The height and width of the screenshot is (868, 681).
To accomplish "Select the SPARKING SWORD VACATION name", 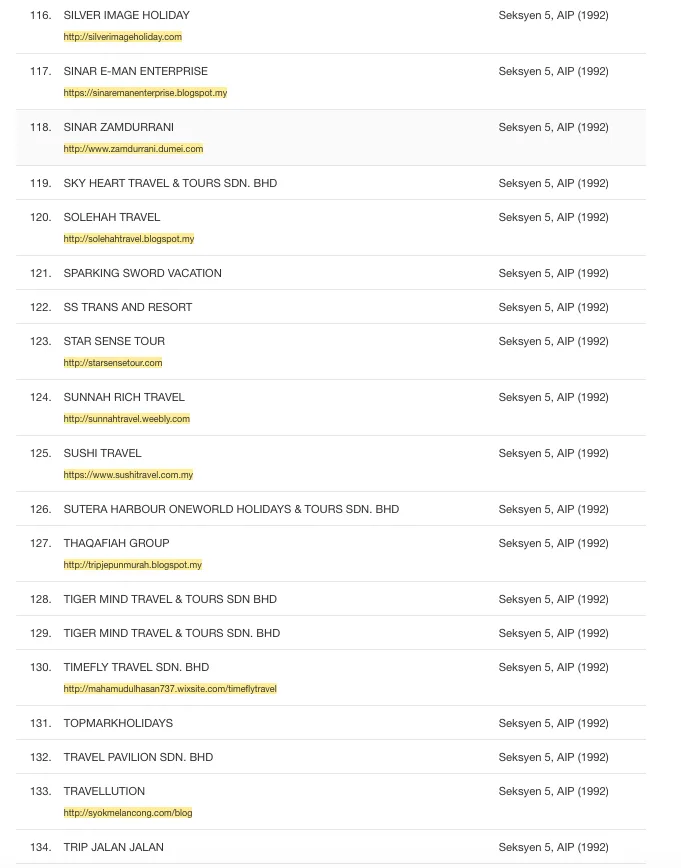I will pos(142,273).
